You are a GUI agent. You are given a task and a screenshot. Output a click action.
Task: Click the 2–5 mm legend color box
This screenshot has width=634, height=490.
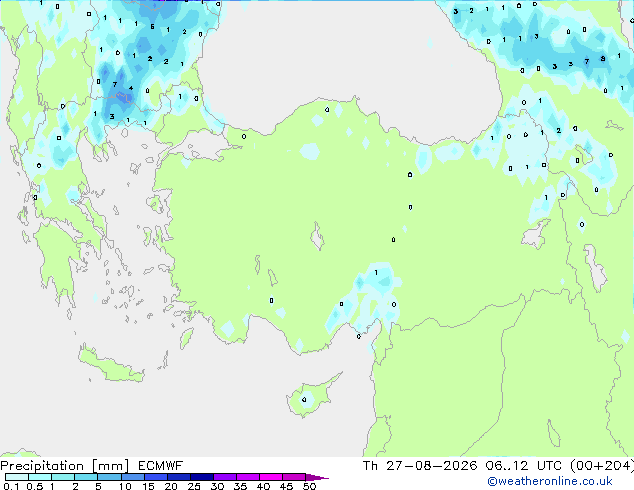click(x=86, y=477)
